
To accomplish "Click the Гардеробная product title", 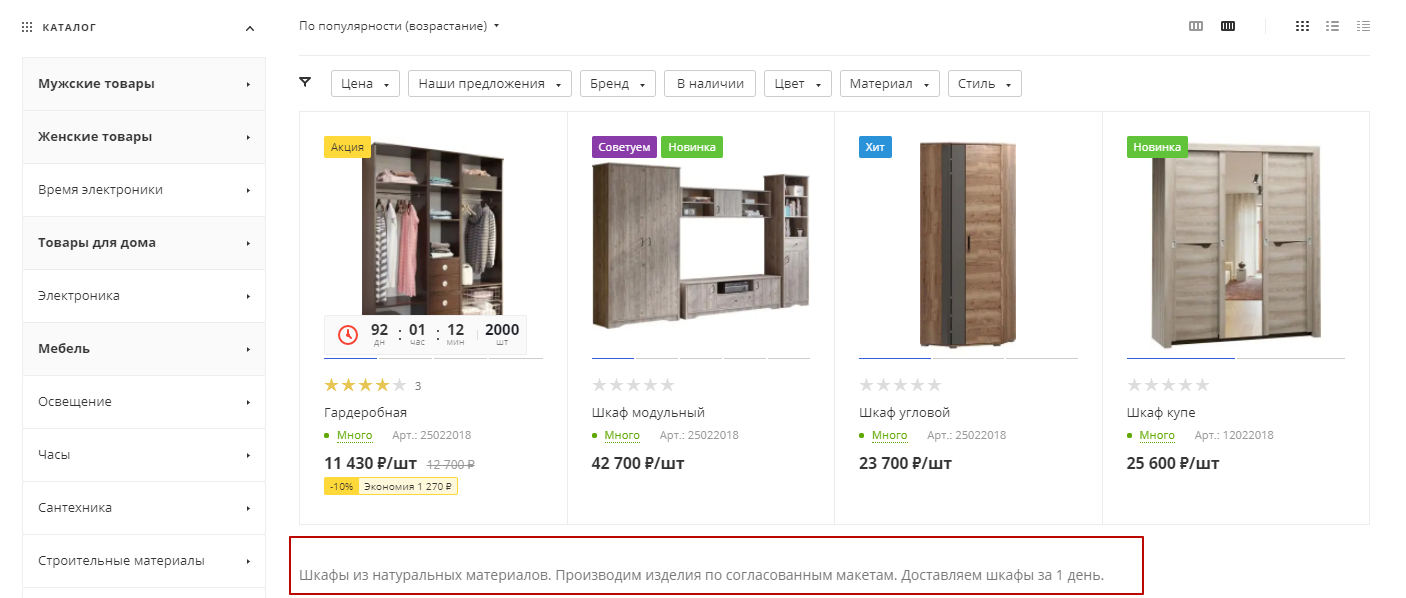I will (x=365, y=412).
